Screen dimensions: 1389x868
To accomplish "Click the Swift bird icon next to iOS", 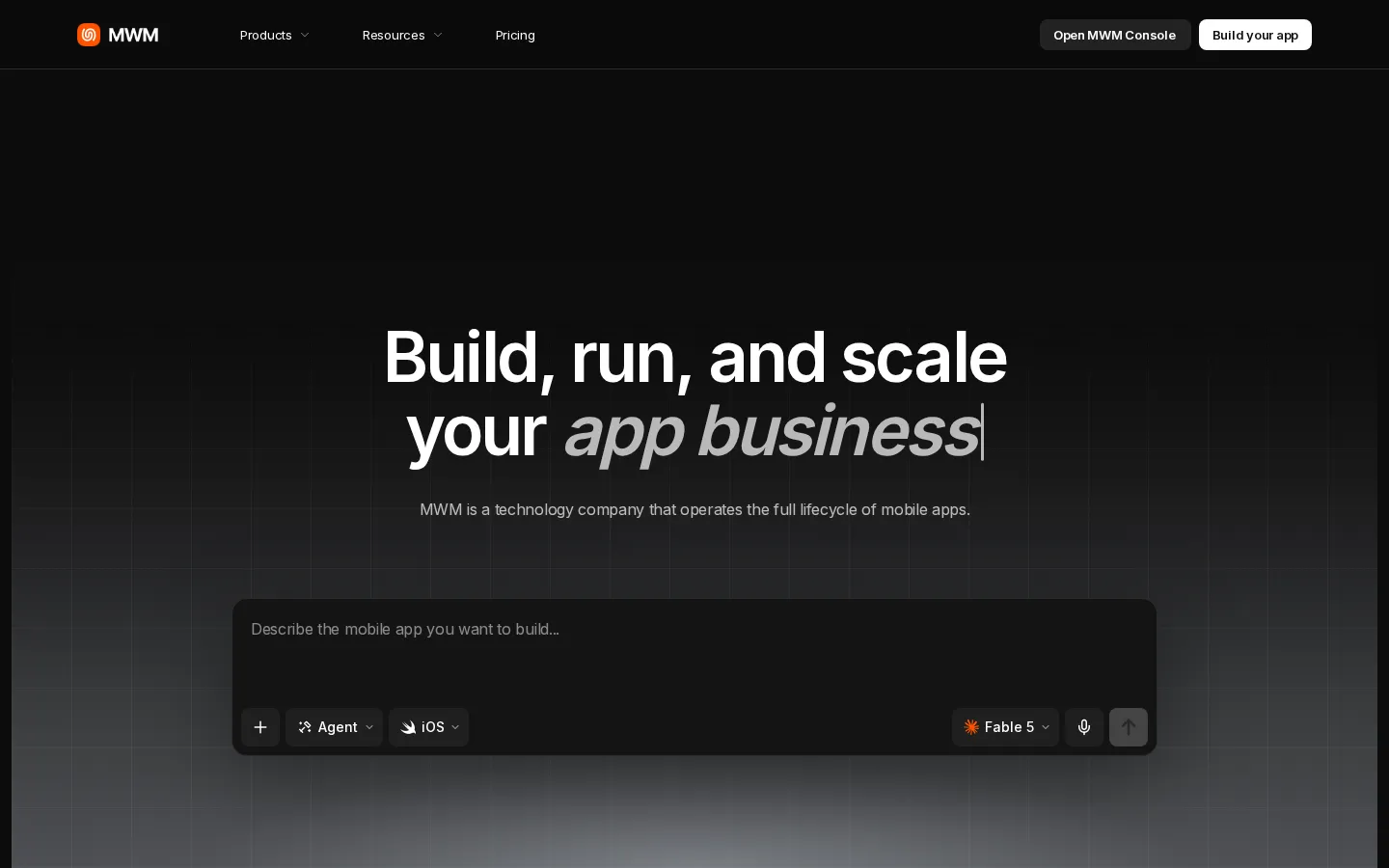I will click(x=408, y=727).
